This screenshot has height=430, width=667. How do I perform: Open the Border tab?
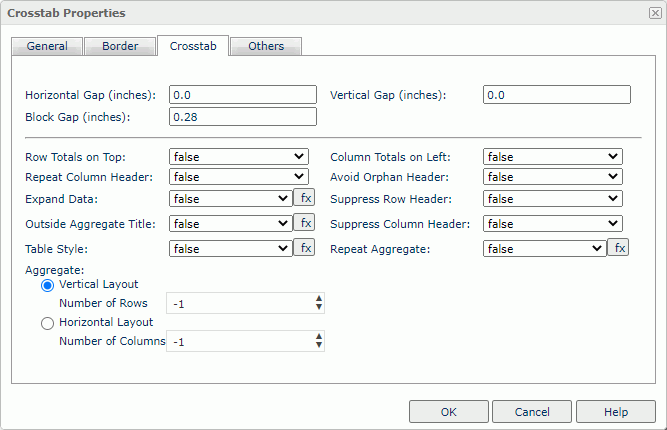(x=120, y=46)
